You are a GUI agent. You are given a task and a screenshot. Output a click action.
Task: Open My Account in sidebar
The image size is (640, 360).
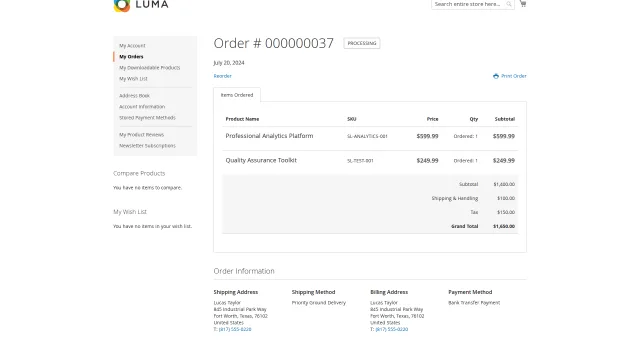click(132, 46)
